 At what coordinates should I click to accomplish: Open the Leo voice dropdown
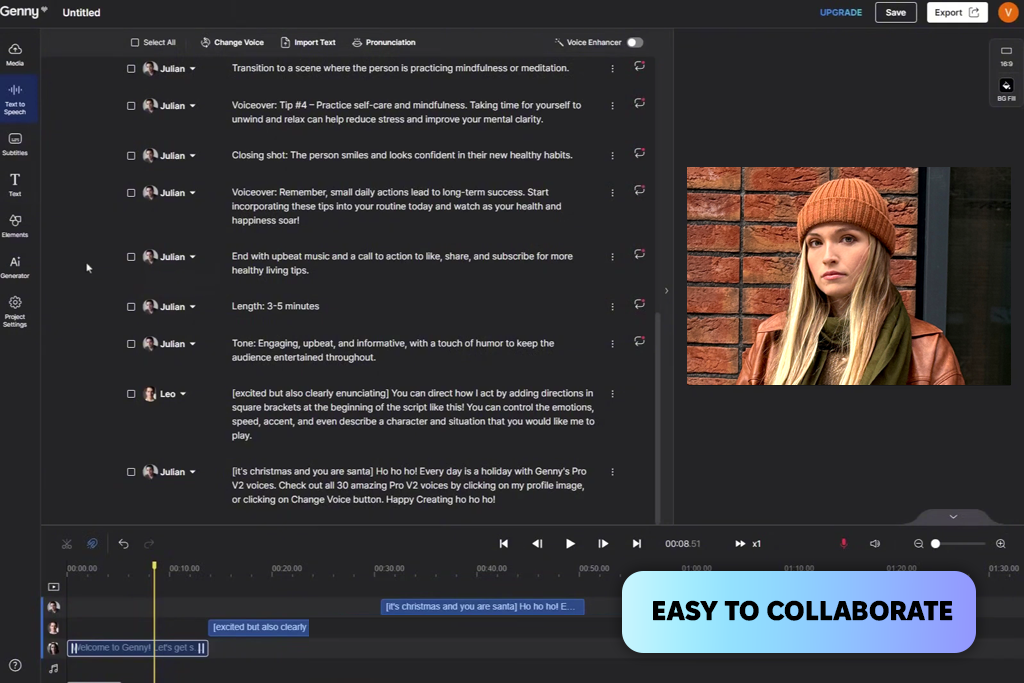(183, 394)
